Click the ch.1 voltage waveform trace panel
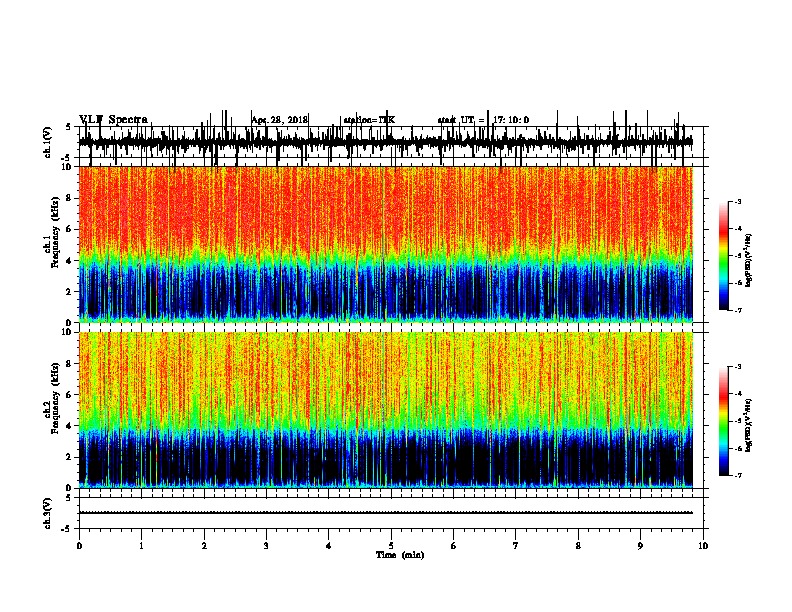Image resolution: width=792 pixels, height=612 pixels. (x=391, y=142)
